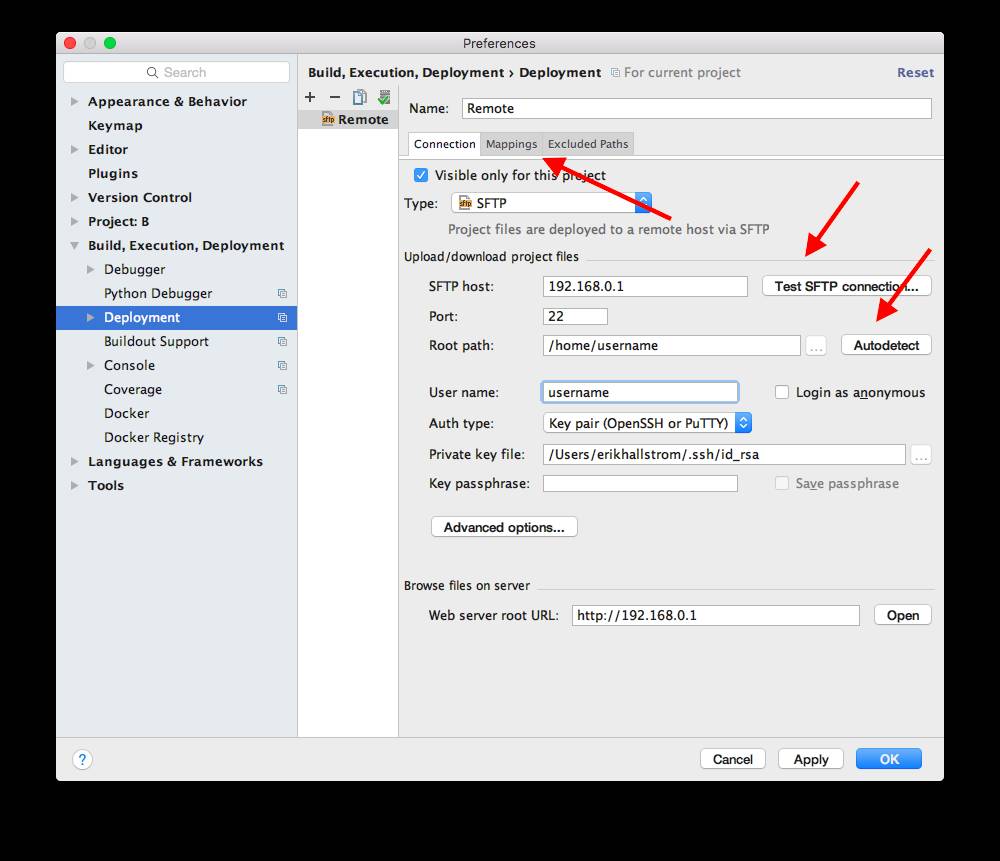Image resolution: width=1000 pixels, height=861 pixels.
Task: Click the Autodetect root path button
Action: coord(886,345)
